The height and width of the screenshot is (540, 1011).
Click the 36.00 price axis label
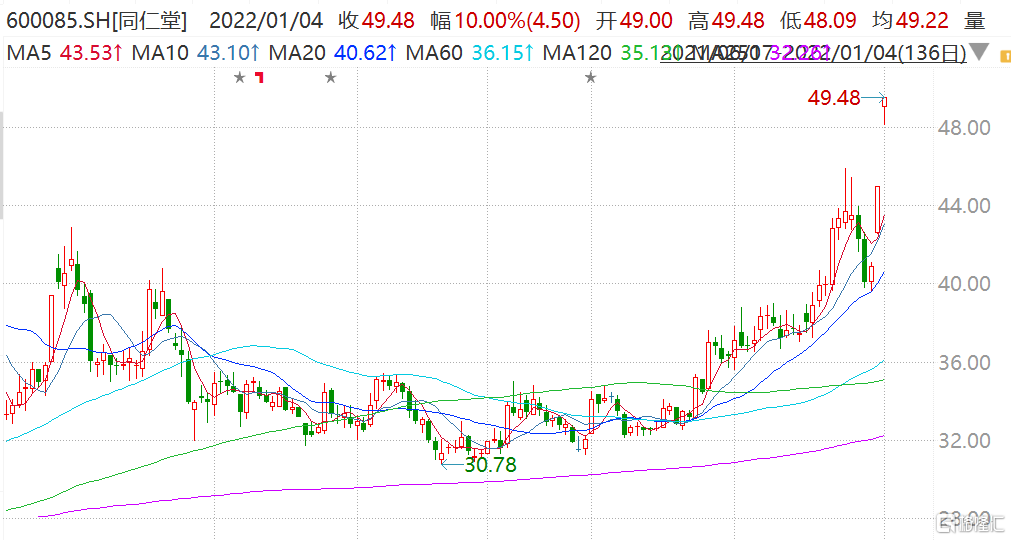pos(963,363)
